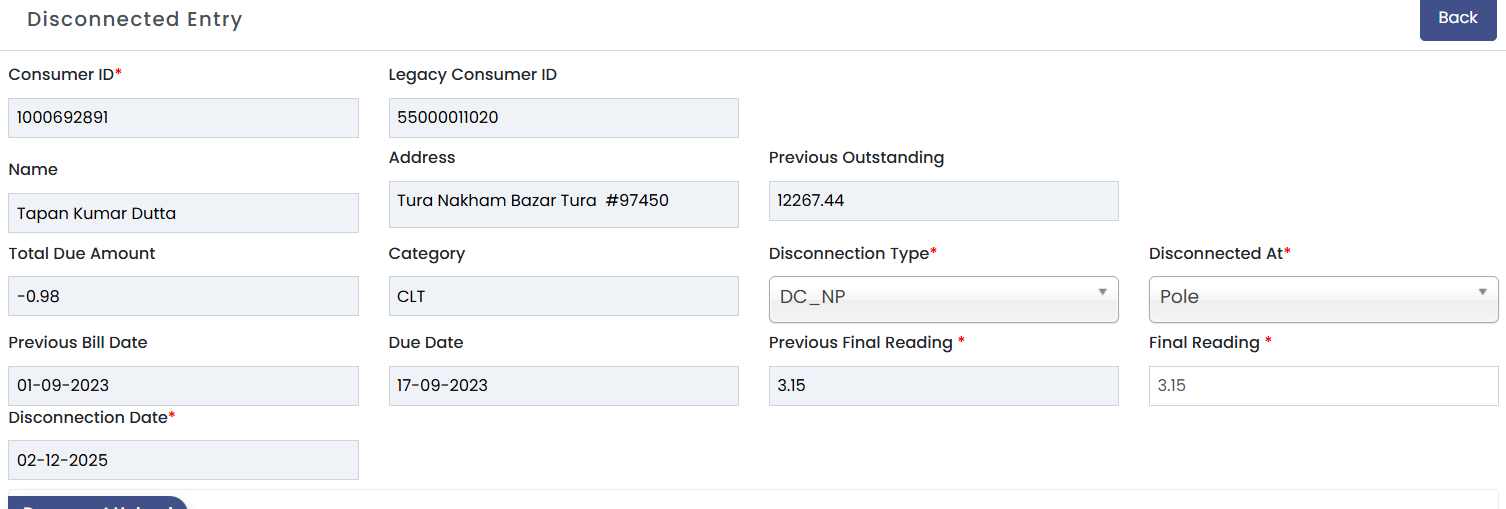Open the Disconnection Date field

[183, 460]
